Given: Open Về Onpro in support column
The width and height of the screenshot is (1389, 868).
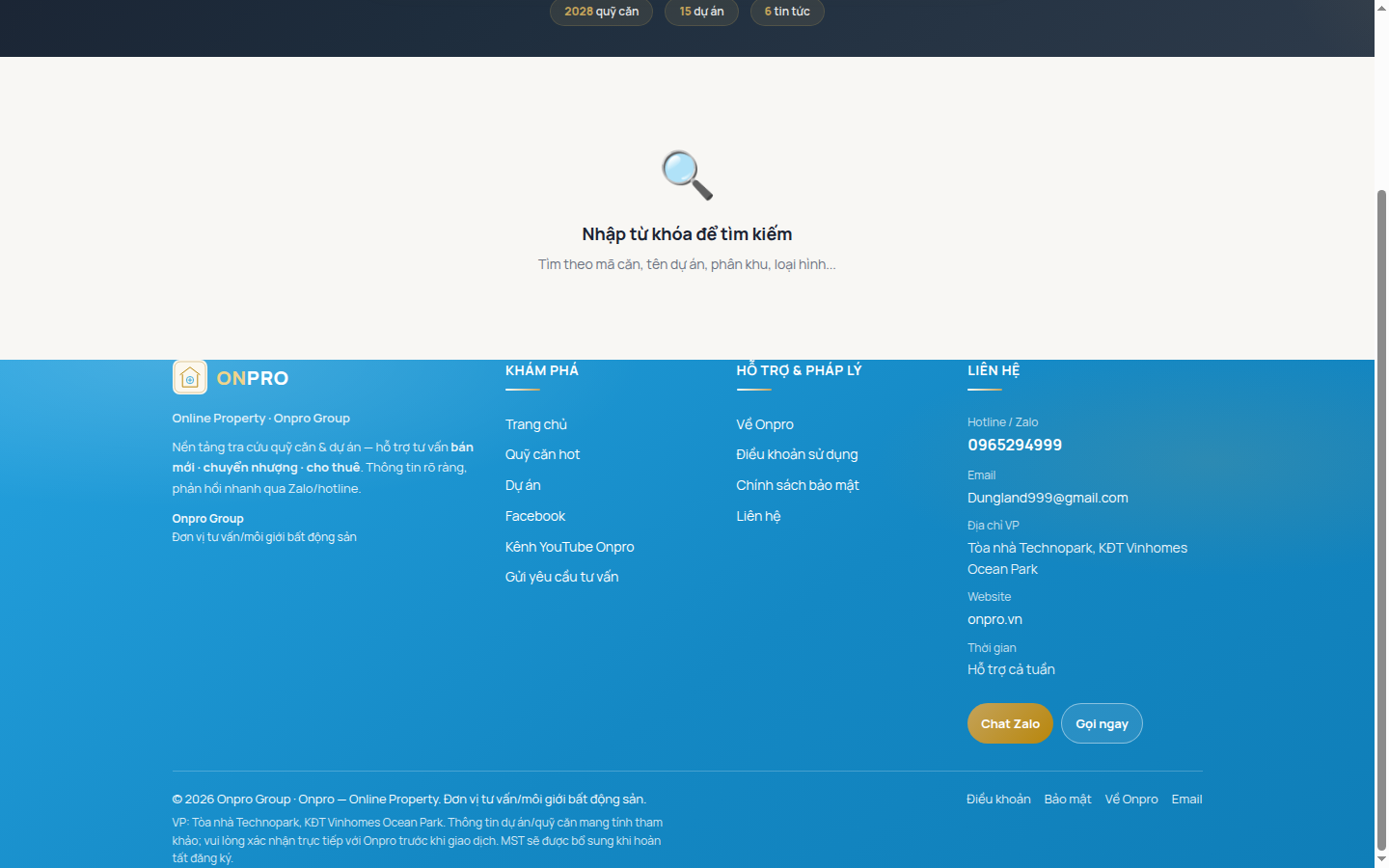Looking at the screenshot, I should click(x=765, y=424).
